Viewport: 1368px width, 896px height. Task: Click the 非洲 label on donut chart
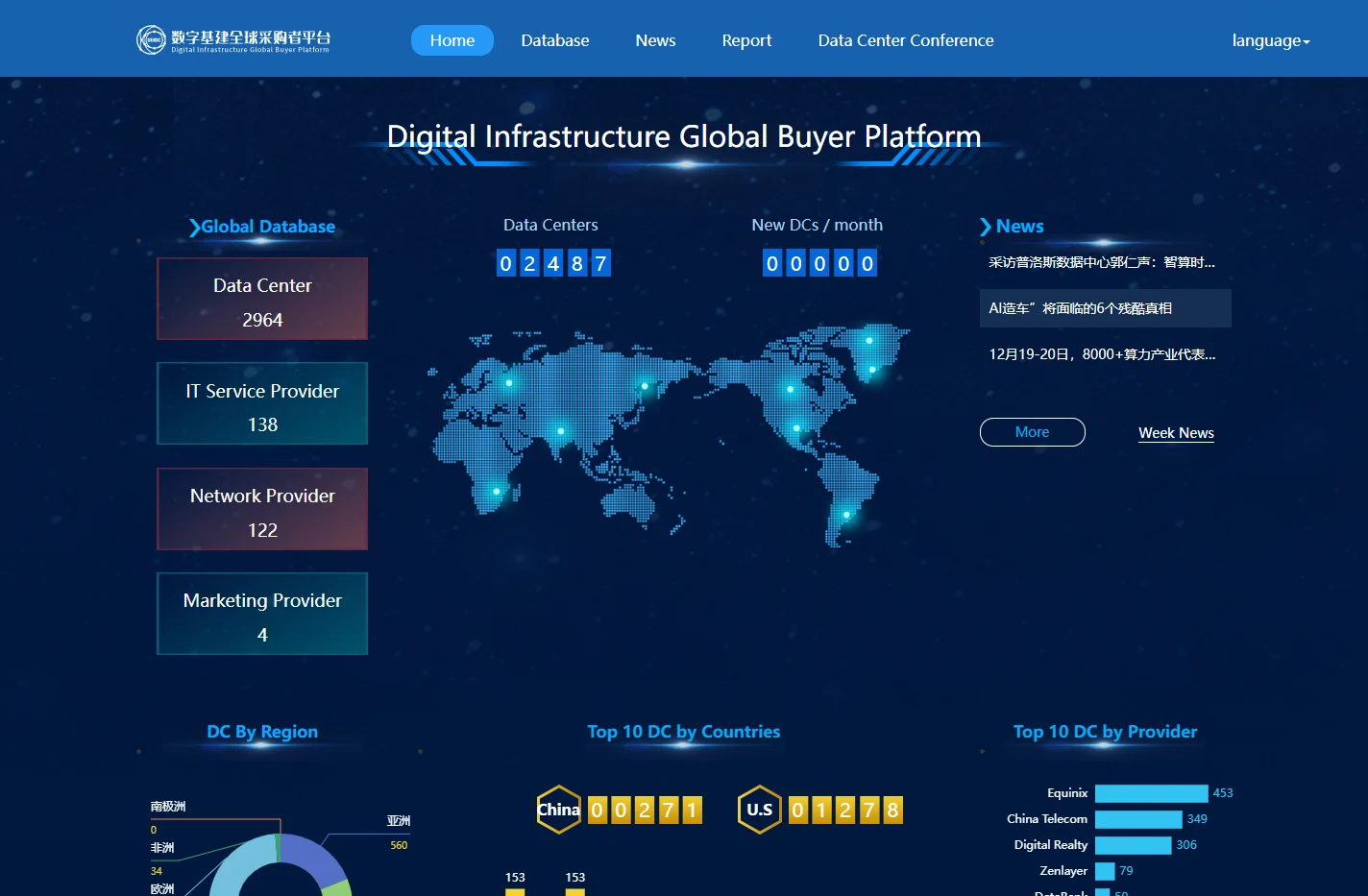[162, 848]
